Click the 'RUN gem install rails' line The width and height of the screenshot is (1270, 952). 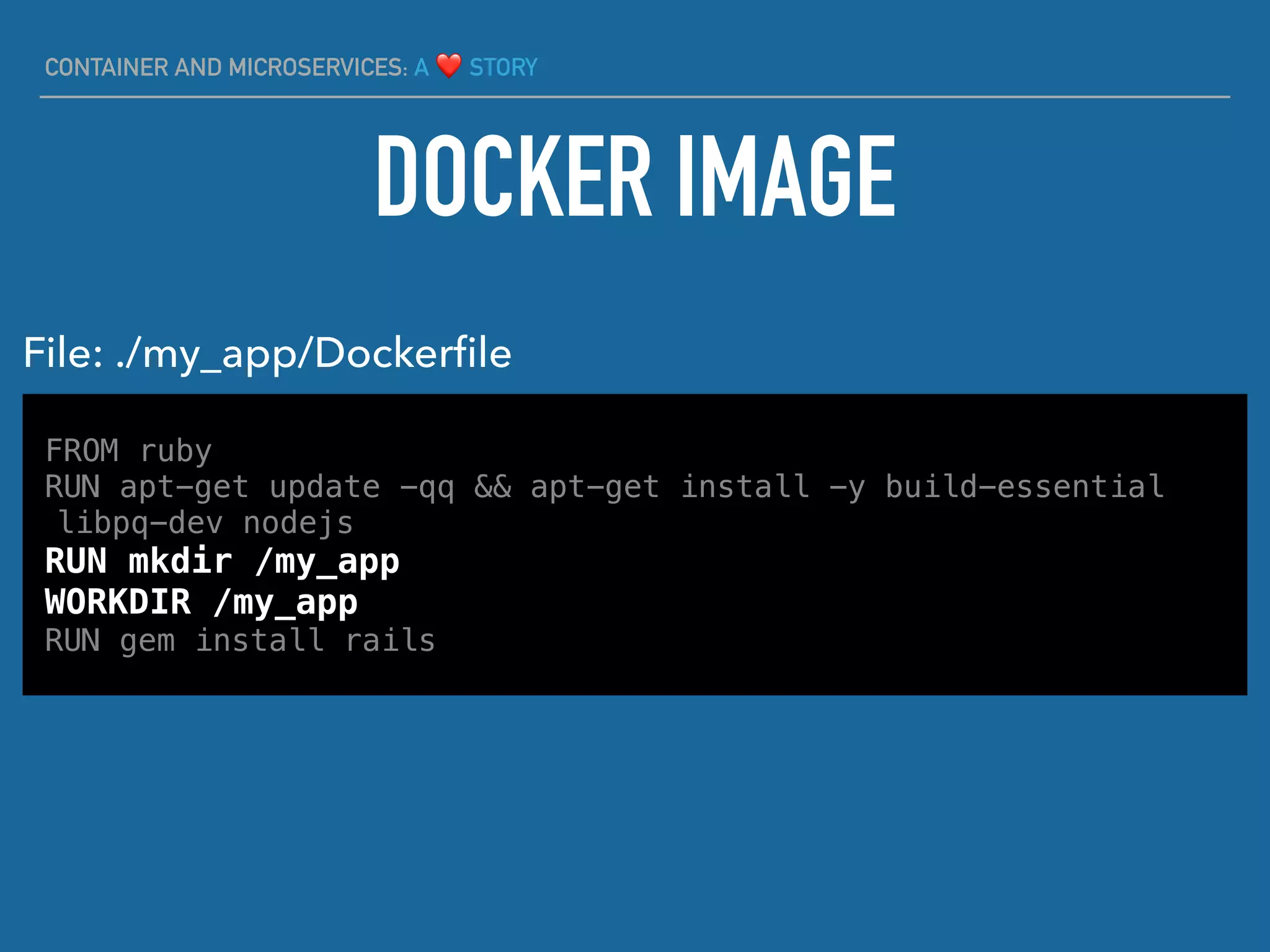(240, 641)
